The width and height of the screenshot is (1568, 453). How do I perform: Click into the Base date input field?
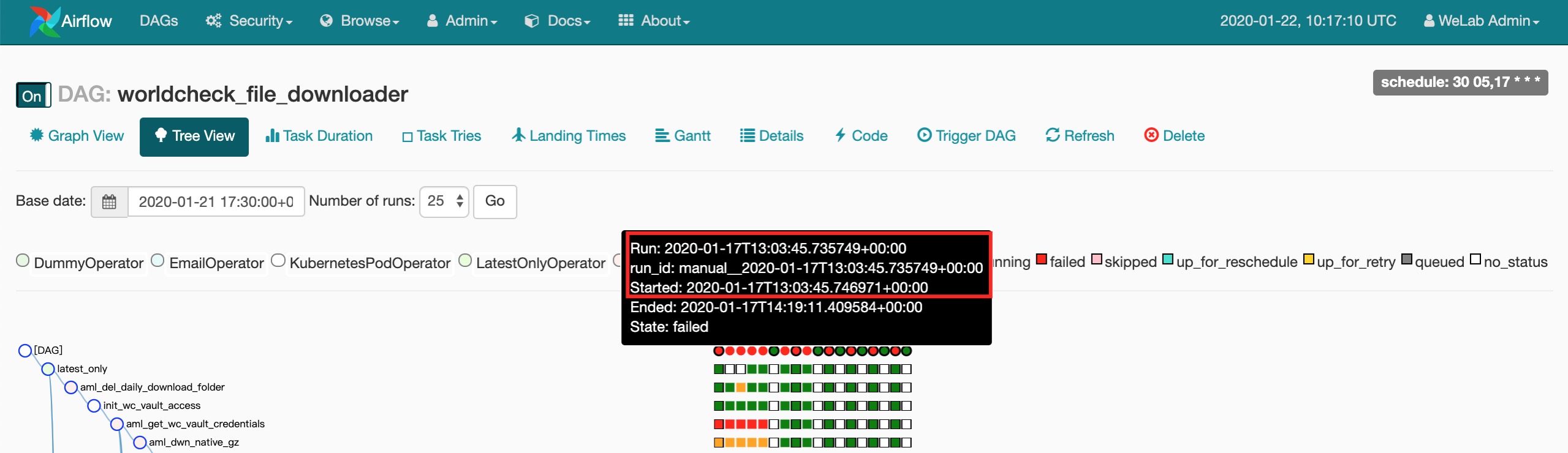coord(216,201)
